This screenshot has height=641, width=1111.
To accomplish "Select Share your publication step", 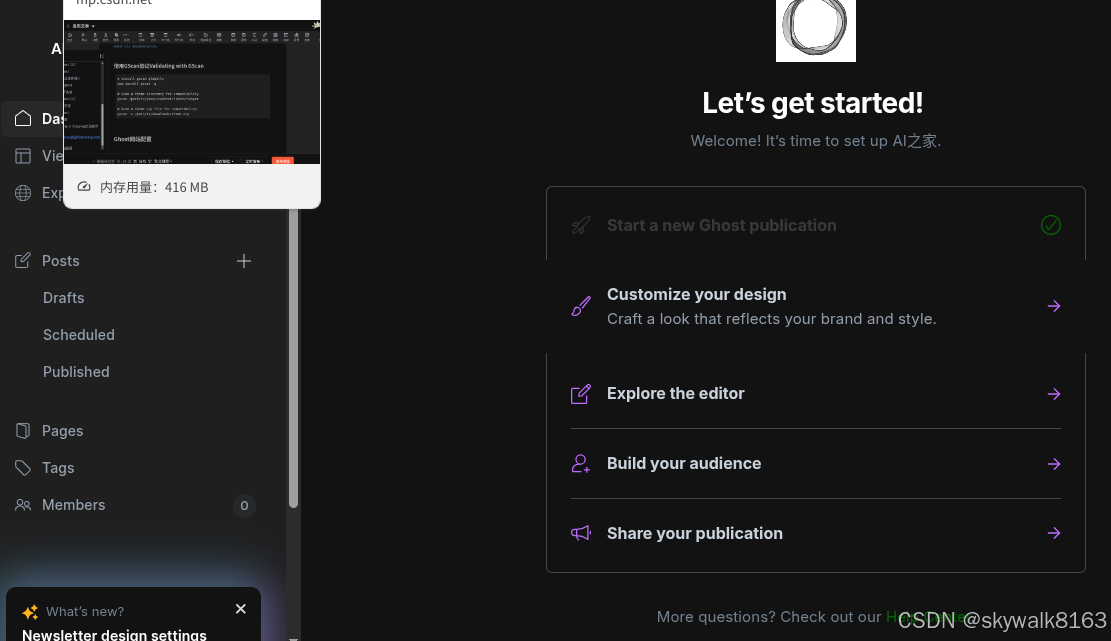I will pyautogui.click(x=816, y=533).
